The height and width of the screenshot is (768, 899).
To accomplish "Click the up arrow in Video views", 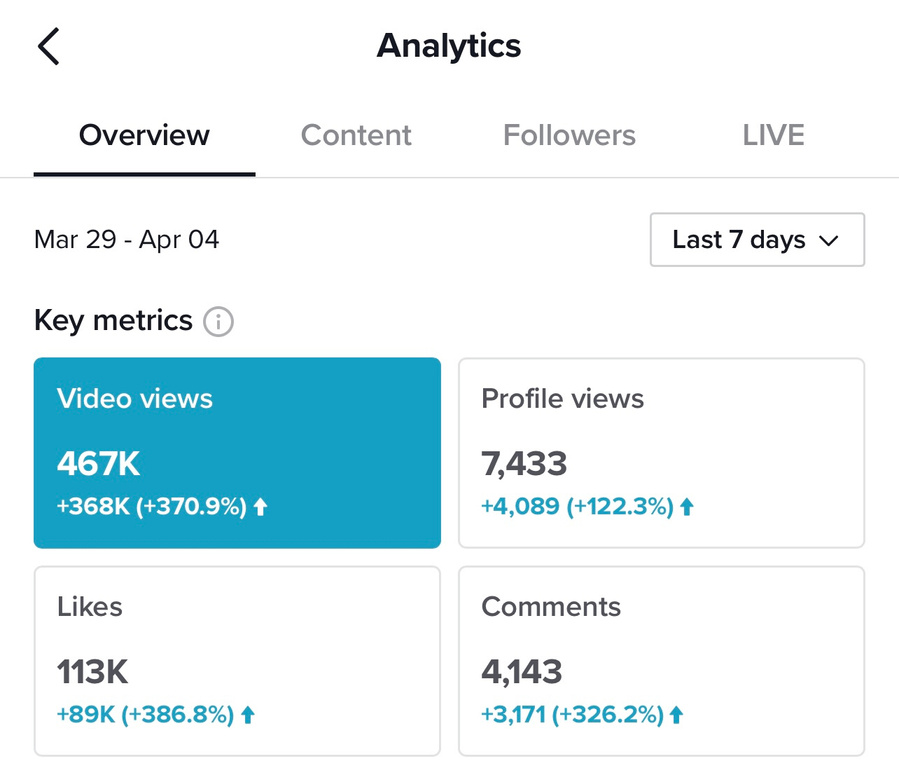I will pyautogui.click(x=260, y=507).
